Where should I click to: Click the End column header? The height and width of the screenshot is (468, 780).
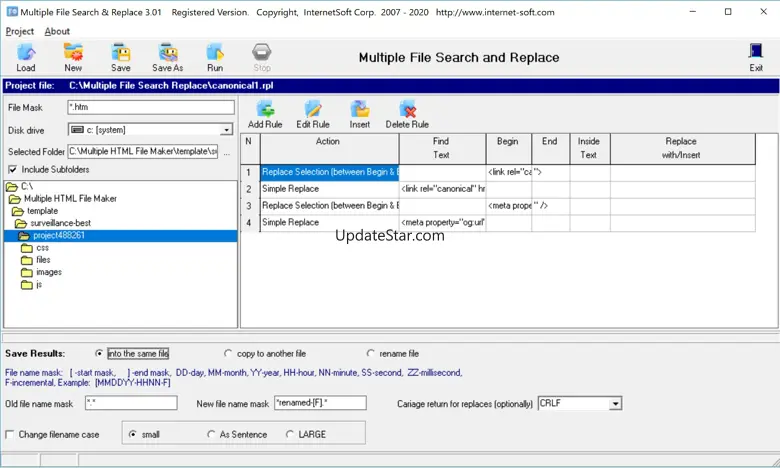550,149
